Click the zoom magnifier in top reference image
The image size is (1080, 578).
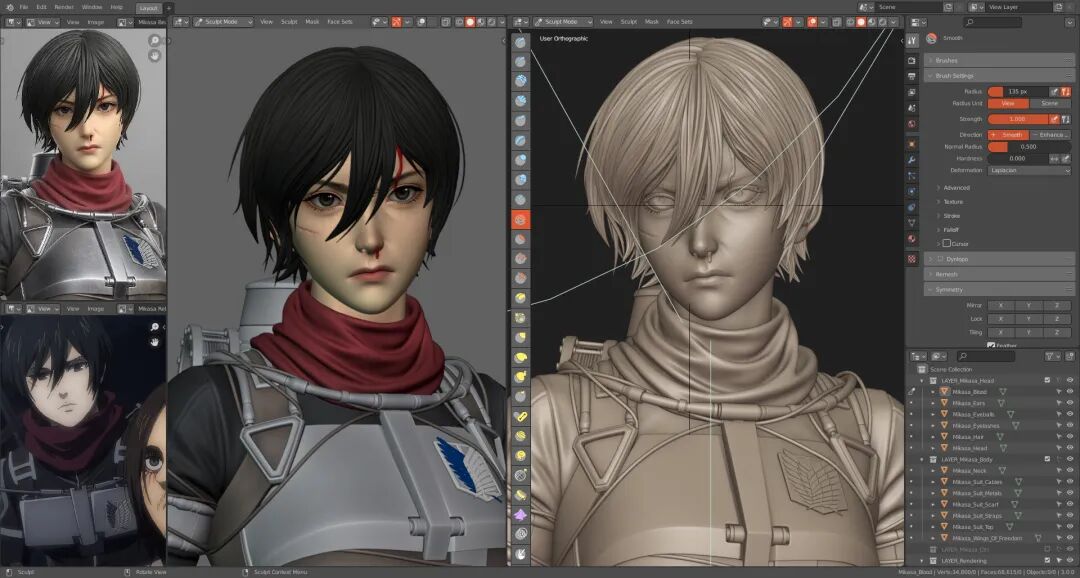[x=154, y=41]
